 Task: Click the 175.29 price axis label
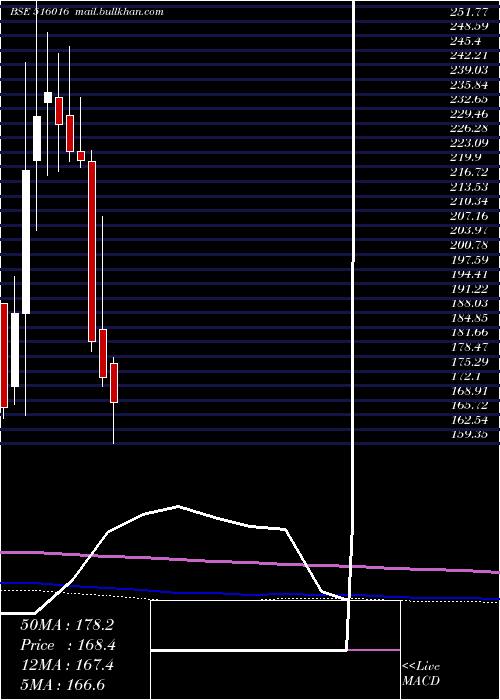pos(469,362)
